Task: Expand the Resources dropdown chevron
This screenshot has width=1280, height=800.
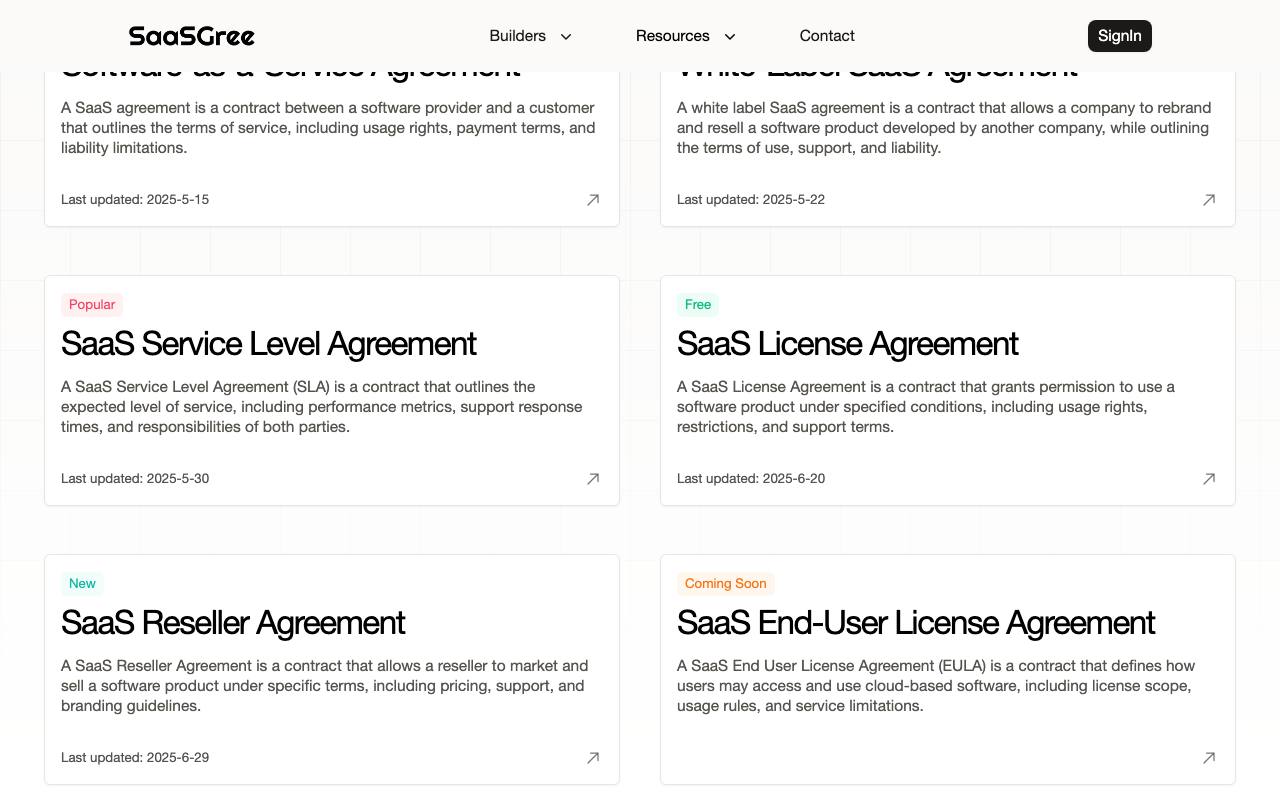Action: [x=730, y=36]
